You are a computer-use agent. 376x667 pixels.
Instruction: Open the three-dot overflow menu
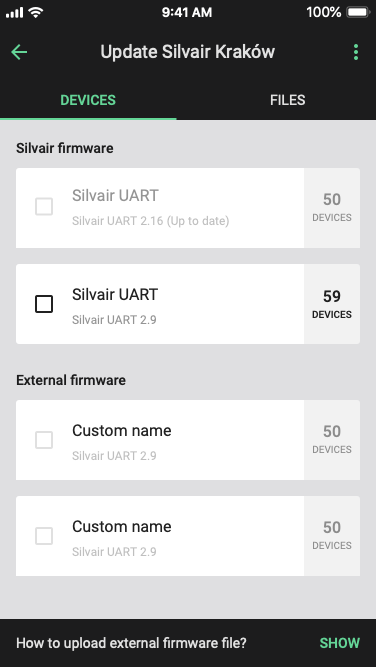click(x=356, y=52)
